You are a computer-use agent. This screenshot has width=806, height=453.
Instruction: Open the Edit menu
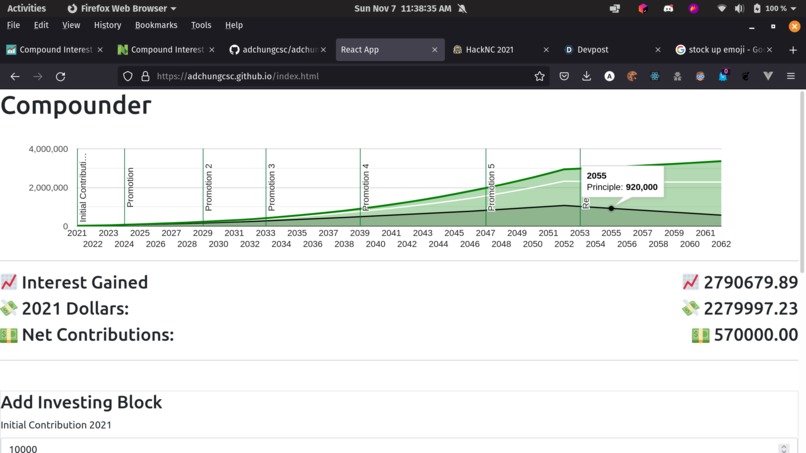click(41, 25)
